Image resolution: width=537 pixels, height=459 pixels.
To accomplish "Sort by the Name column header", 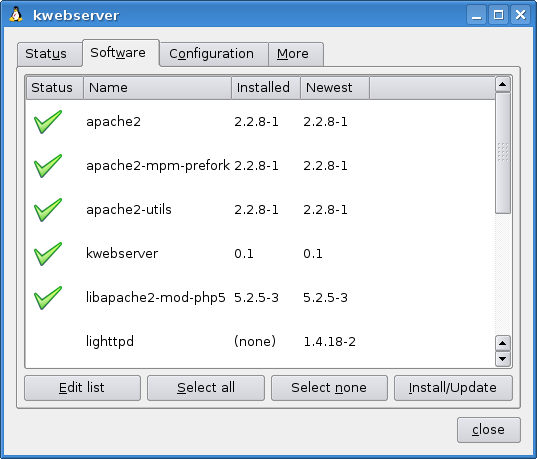I will click(157, 88).
